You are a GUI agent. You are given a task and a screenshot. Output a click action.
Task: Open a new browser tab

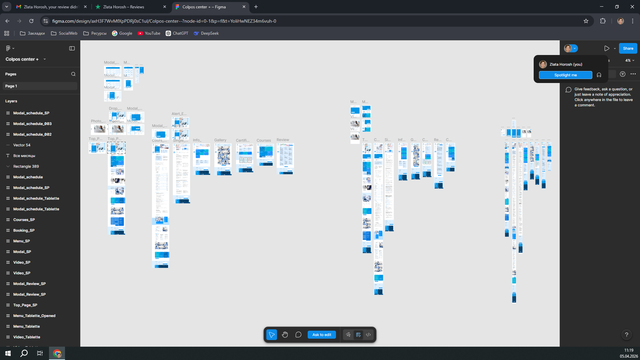pyautogui.click(x=256, y=7)
